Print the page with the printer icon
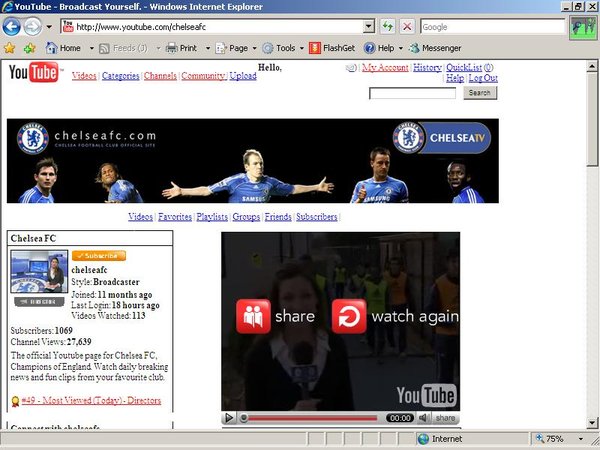Image resolution: width=600 pixels, height=450 pixels. click(x=181, y=48)
